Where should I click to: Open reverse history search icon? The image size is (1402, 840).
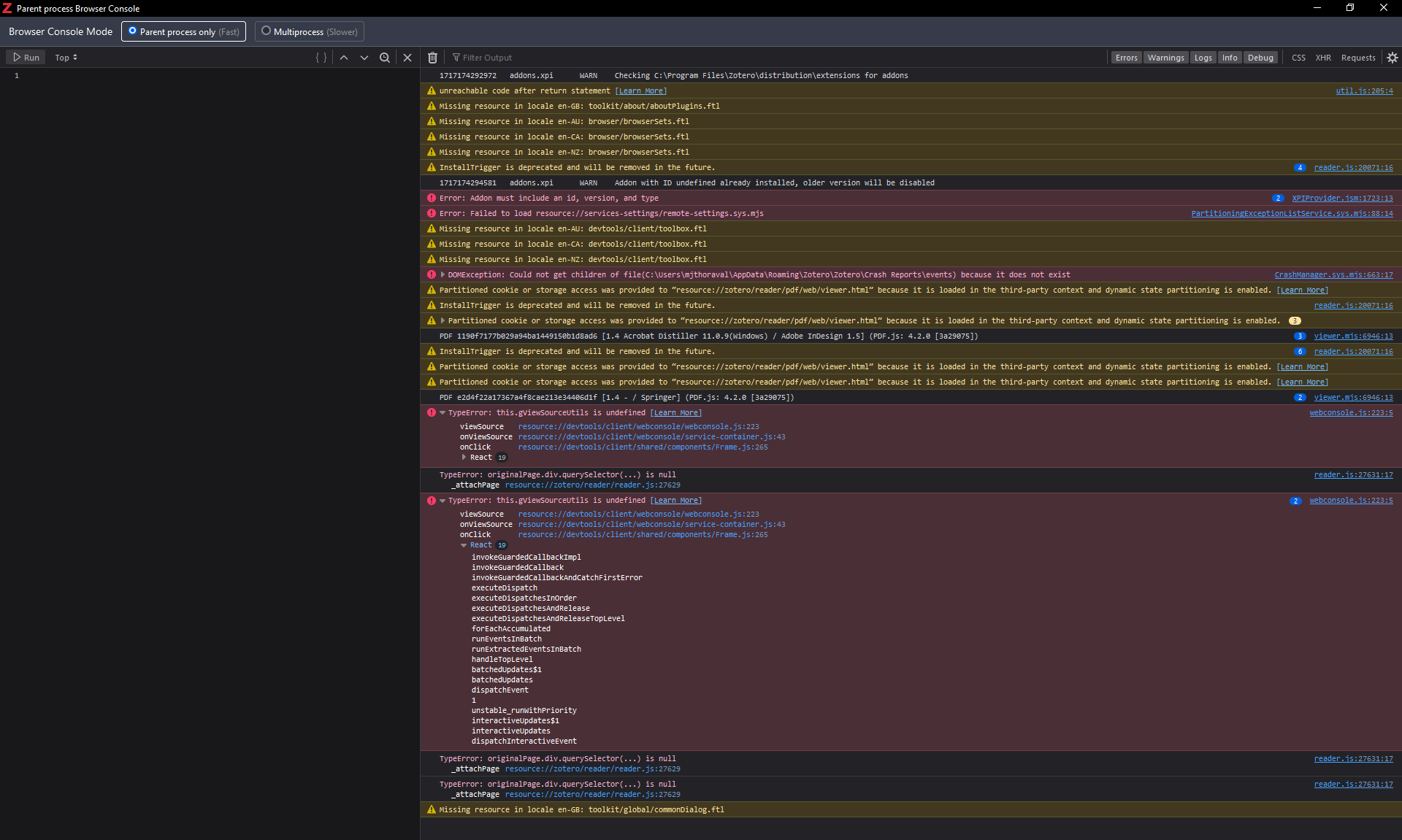pyautogui.click(x=385, y=58)
